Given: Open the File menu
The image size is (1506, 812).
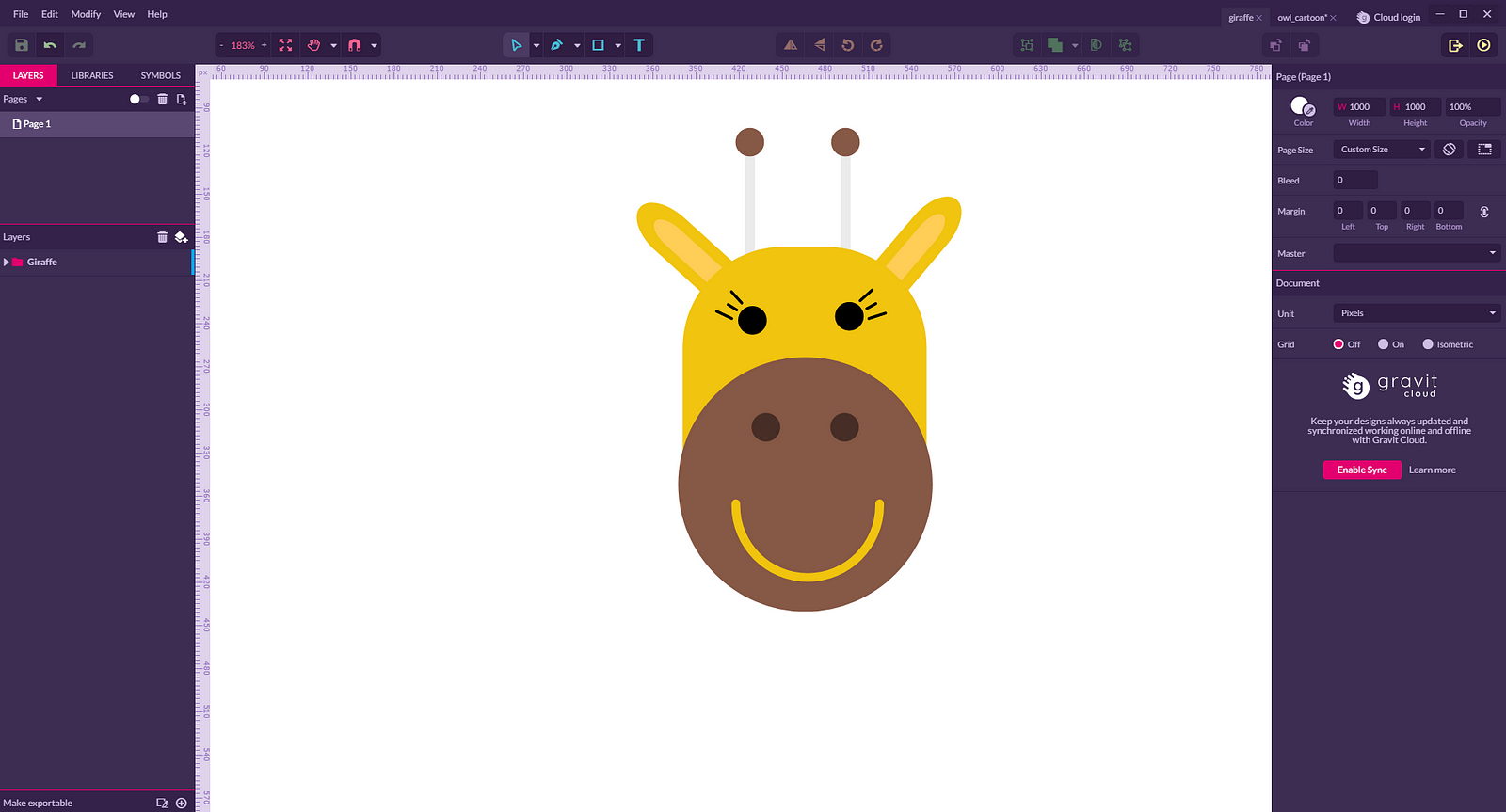Looking at the screenshot, I should (x=21, y=14).
